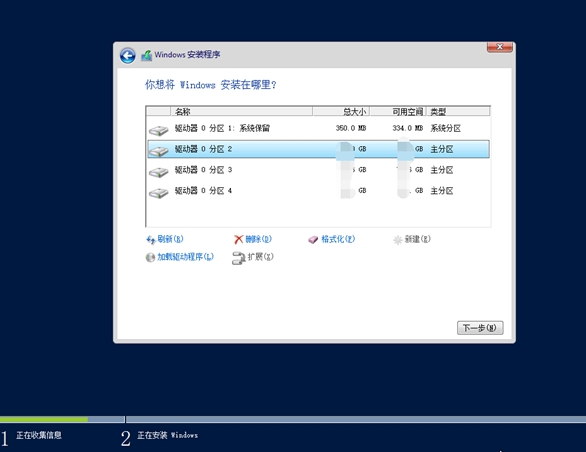Click the drive icon for 驱动器 0 分区 2

tap(159, 150)
